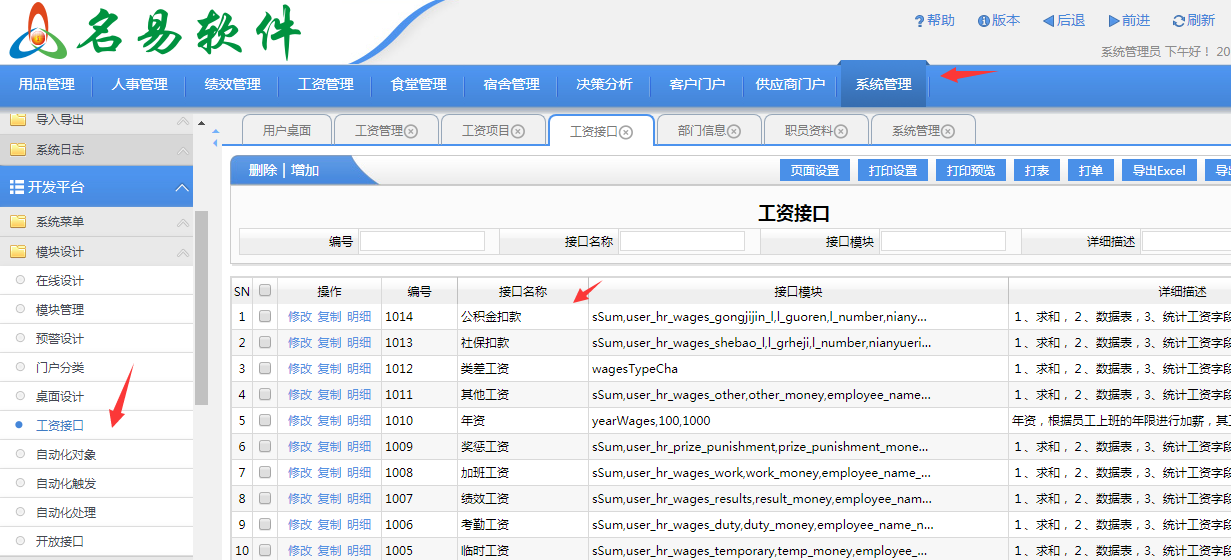This screenshot has width=1231, height=560.
Task: Tick the select-all checkbox in table header
Action: [x=265, y=291]
